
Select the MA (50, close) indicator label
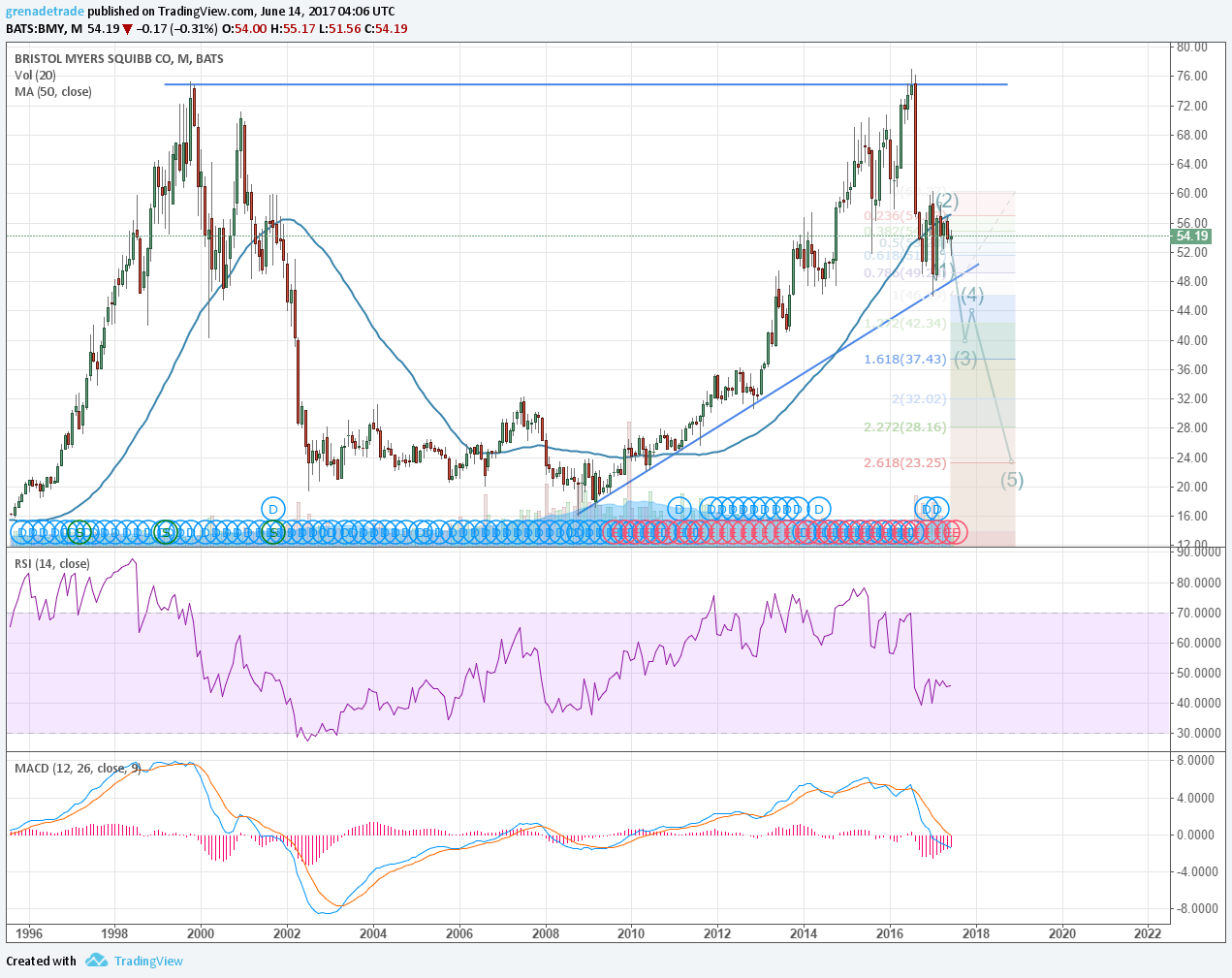point(53,92)
